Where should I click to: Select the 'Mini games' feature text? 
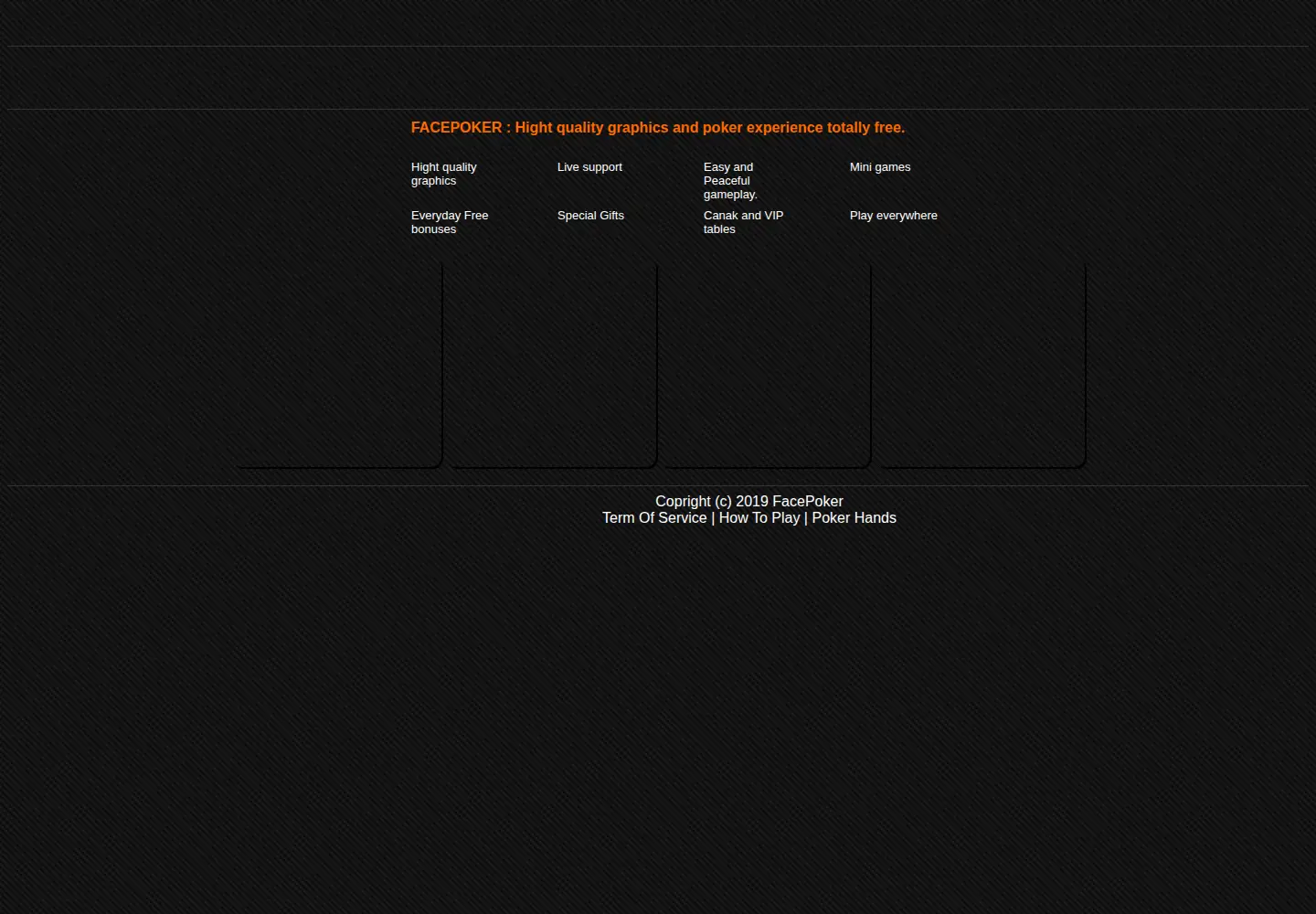pyautogui.click(x=880, y=167)
